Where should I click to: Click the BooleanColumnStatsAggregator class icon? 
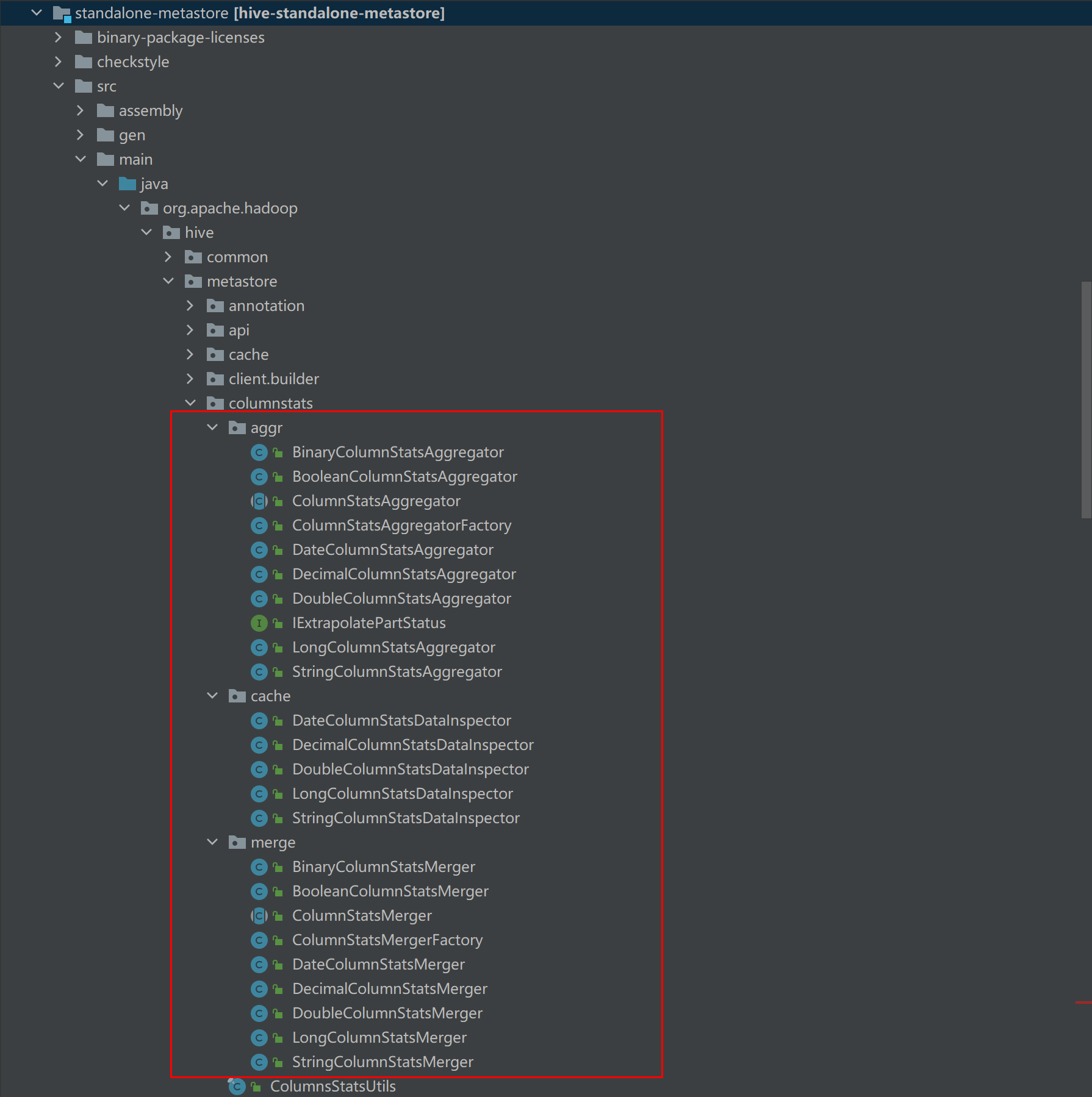(259, 477)
